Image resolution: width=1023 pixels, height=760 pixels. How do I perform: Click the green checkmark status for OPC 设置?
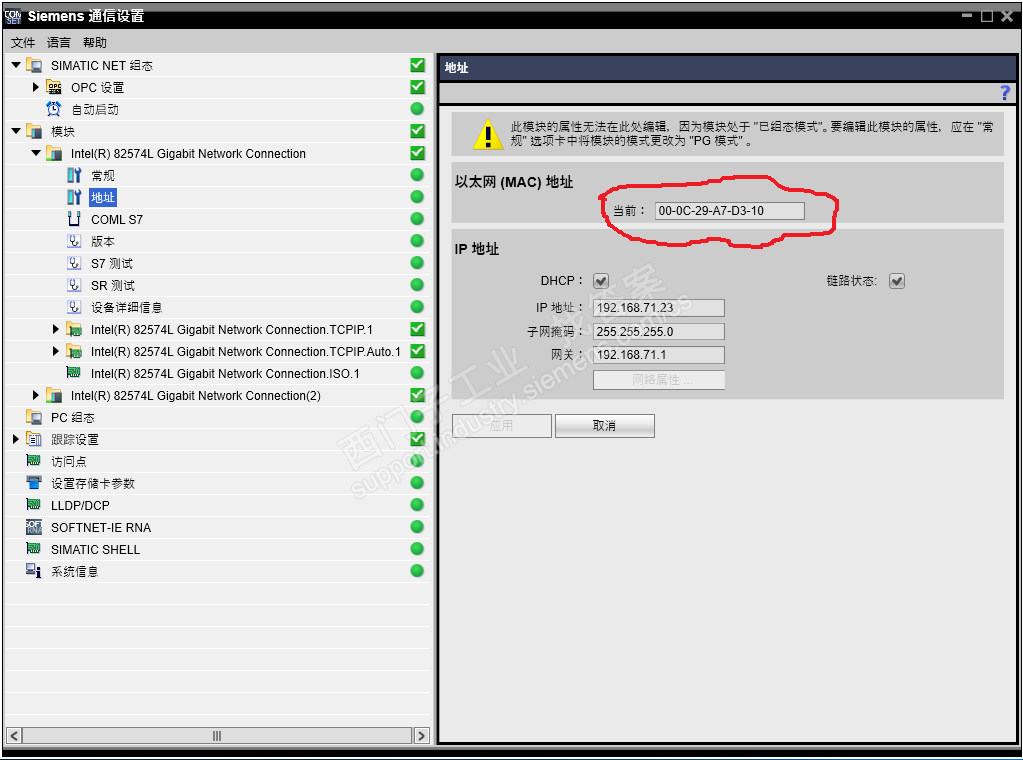pyautogui.click(x=418, y=87)
